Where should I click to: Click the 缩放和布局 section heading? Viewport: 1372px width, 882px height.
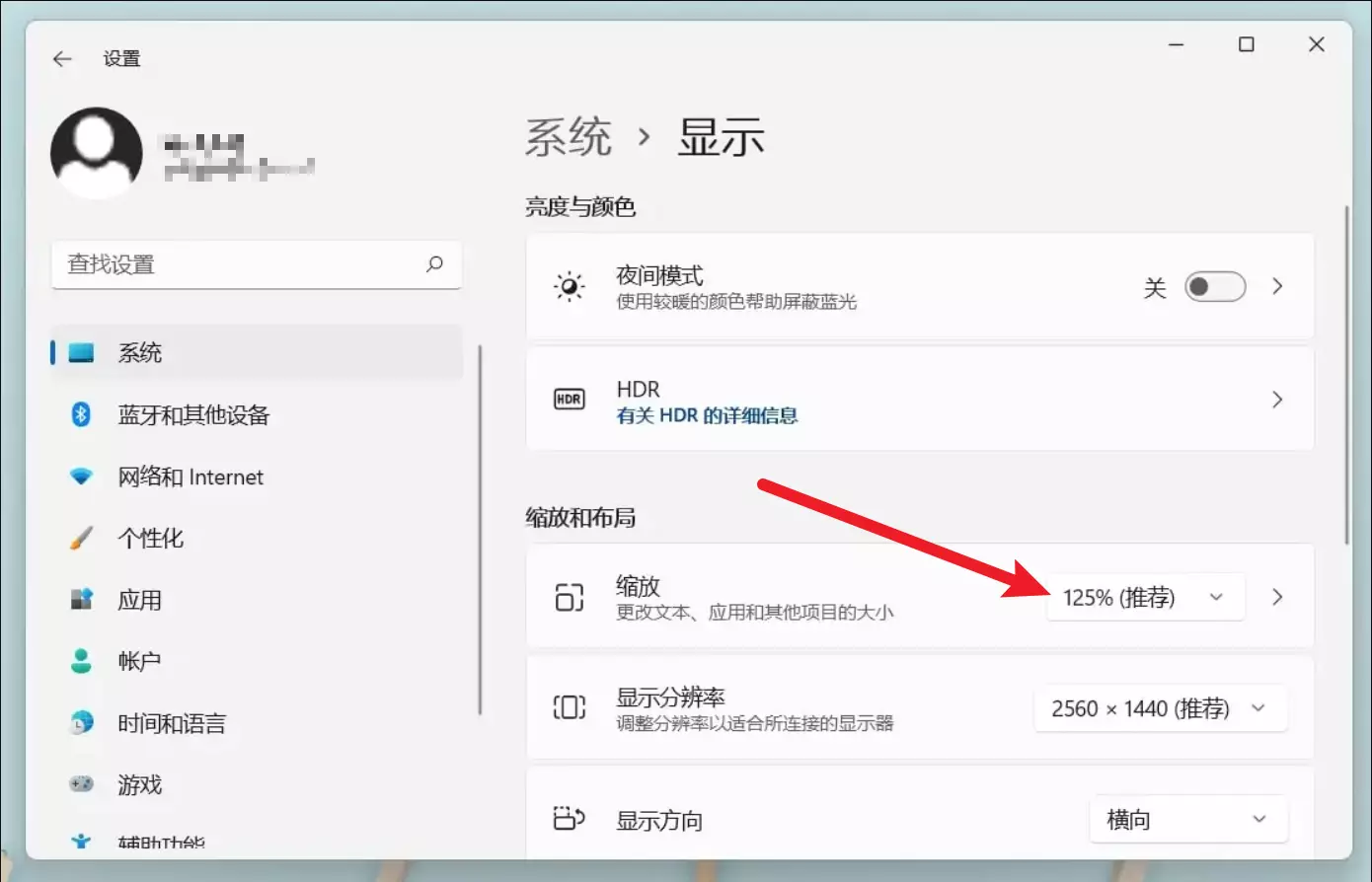tap(580, 517)
